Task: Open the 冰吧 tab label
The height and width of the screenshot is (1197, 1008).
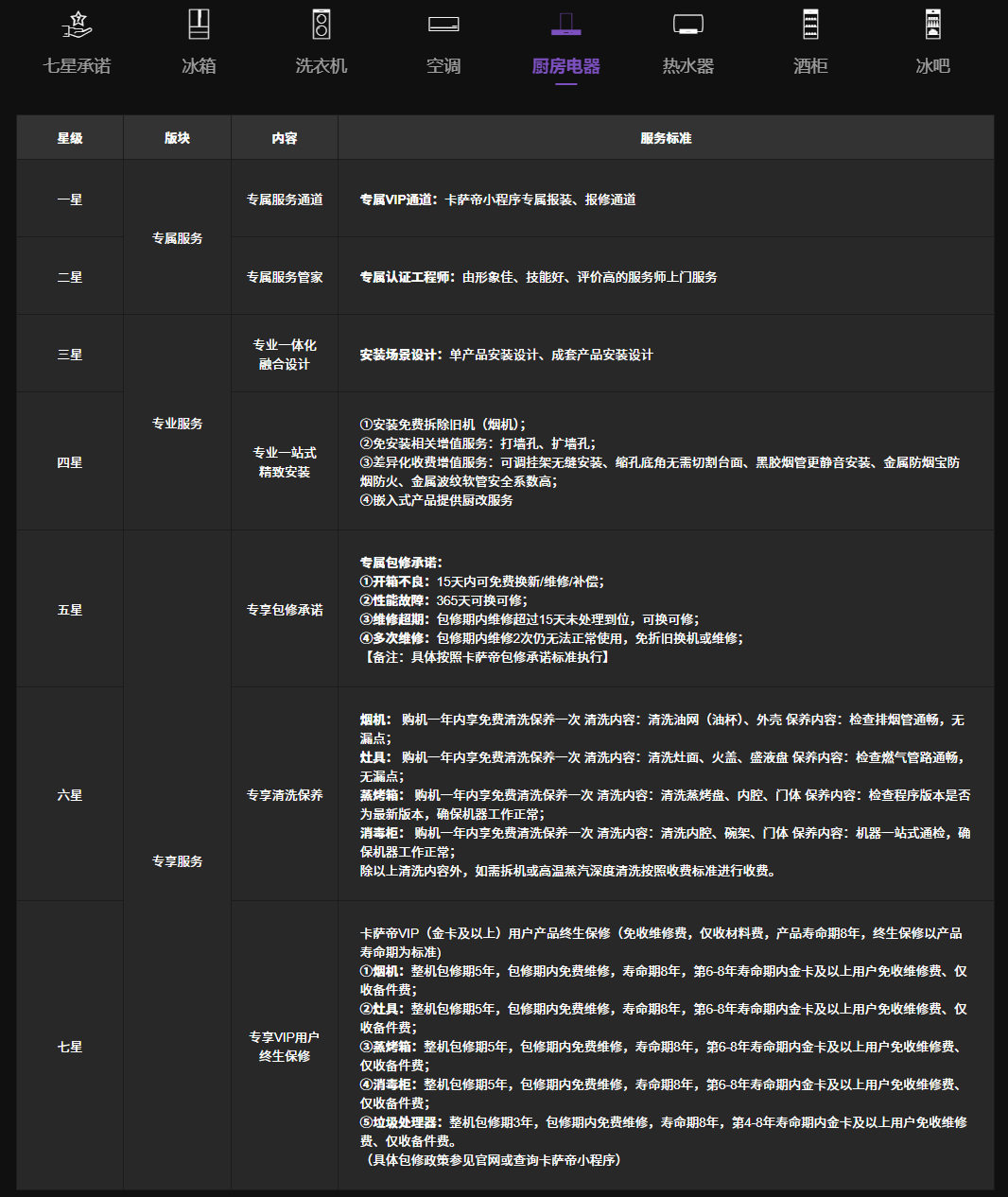Action: tap(932, 66)
